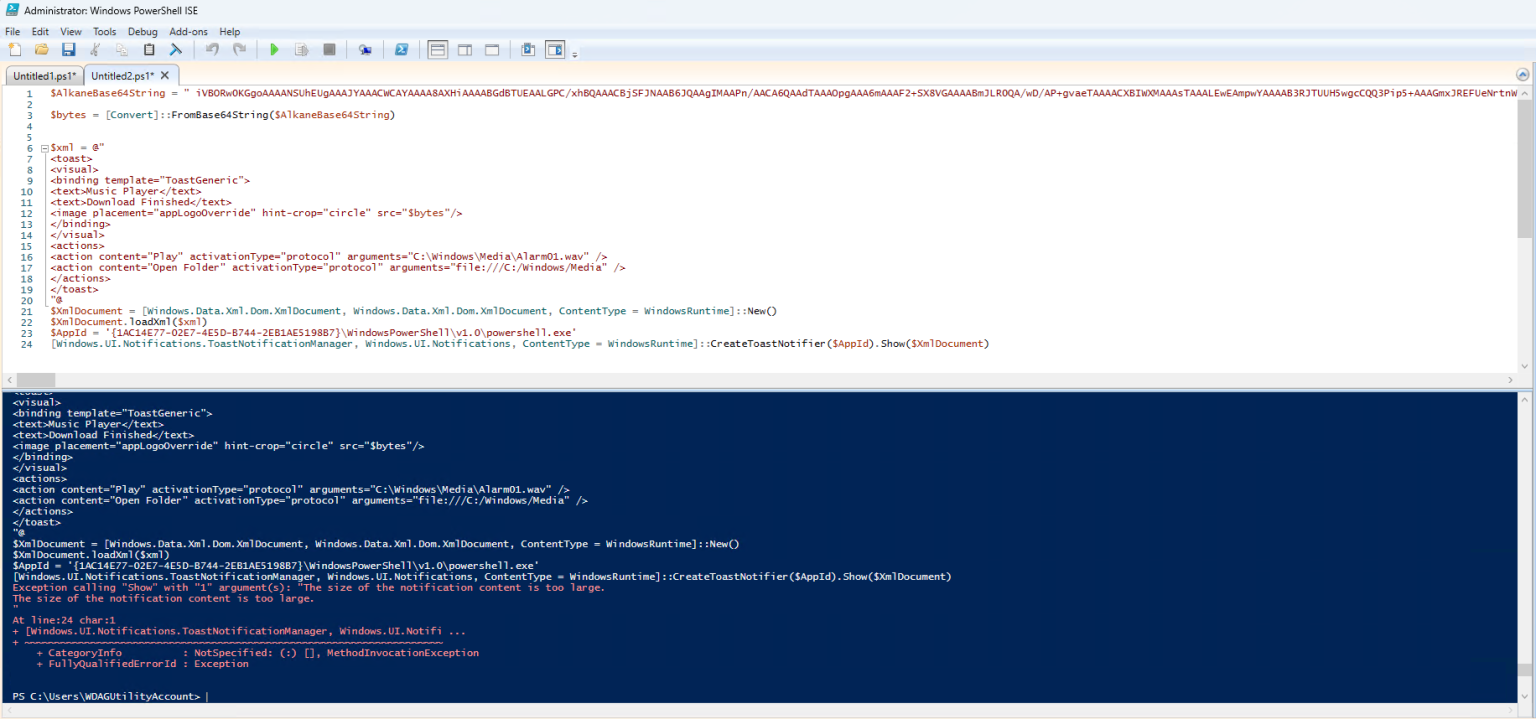The width and height of the screenshot is (1536, 719).
Task: Create a new script file
Action: click(14, 49)
